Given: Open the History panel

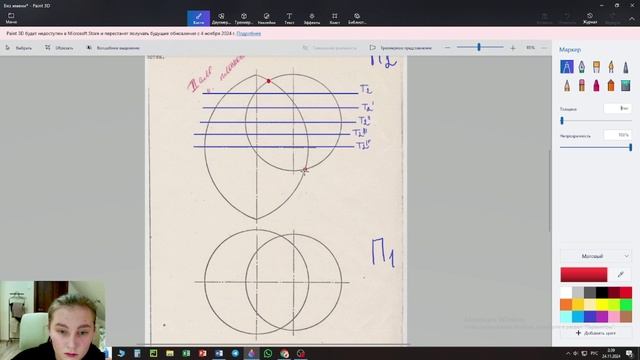Looking at the screenshot, I should (590, 18).
